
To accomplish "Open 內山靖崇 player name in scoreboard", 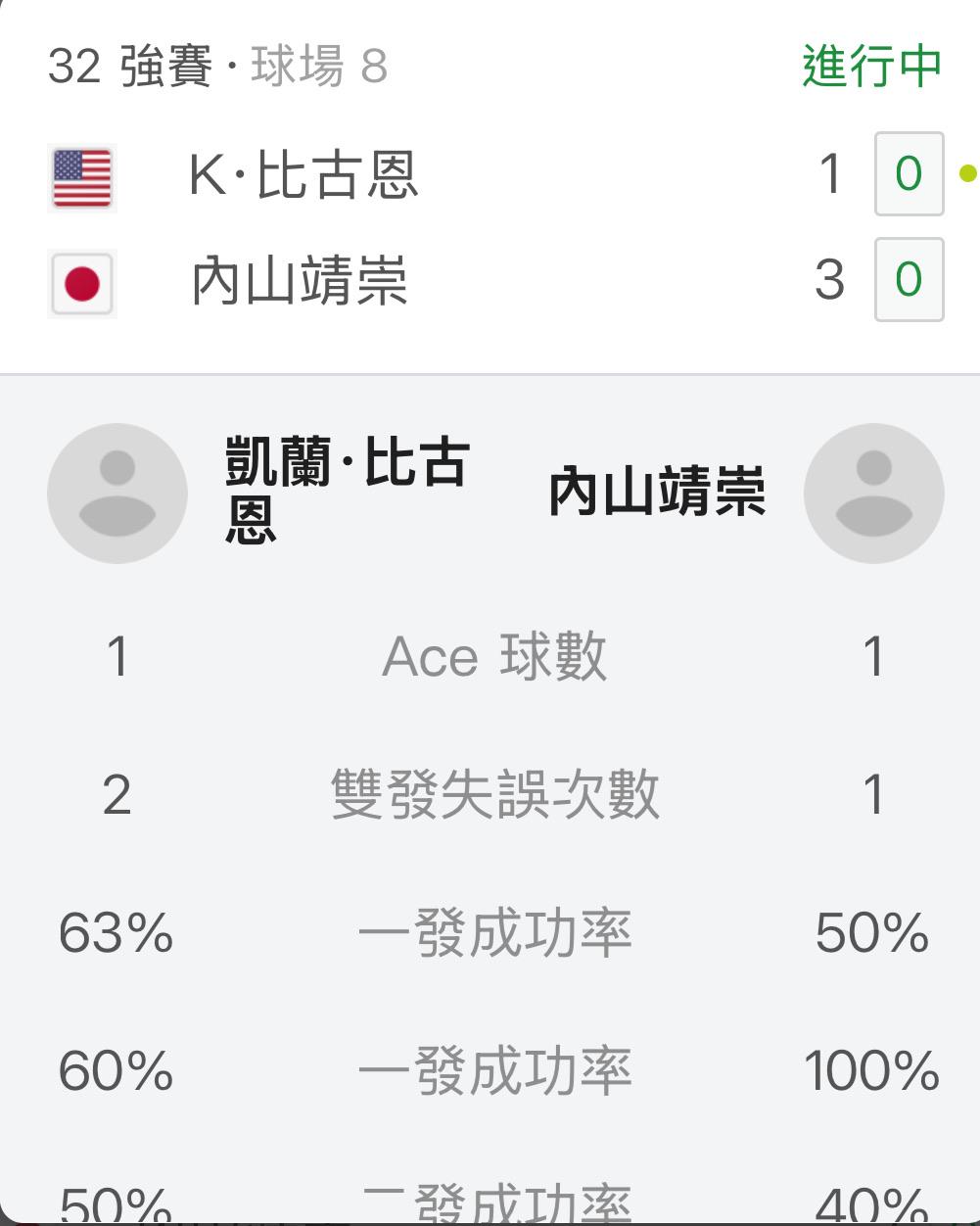I will click(300, 281).
